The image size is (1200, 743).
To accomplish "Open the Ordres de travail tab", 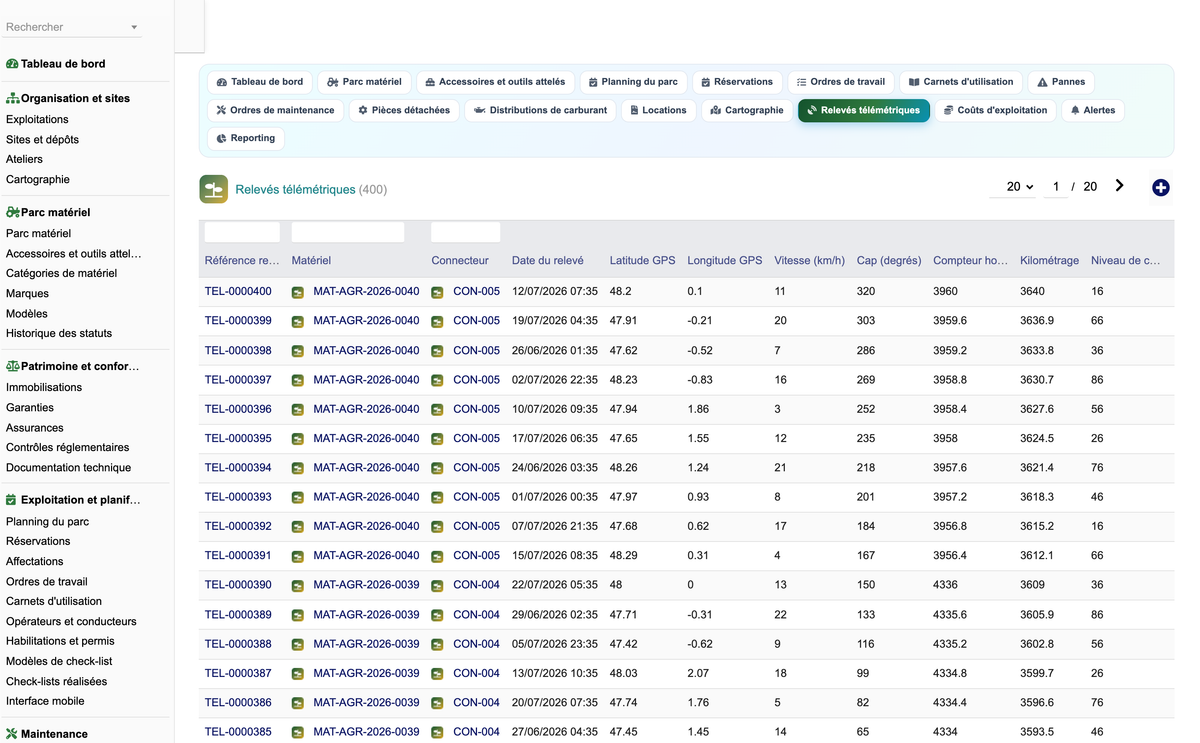I will (x=841, y=82).
